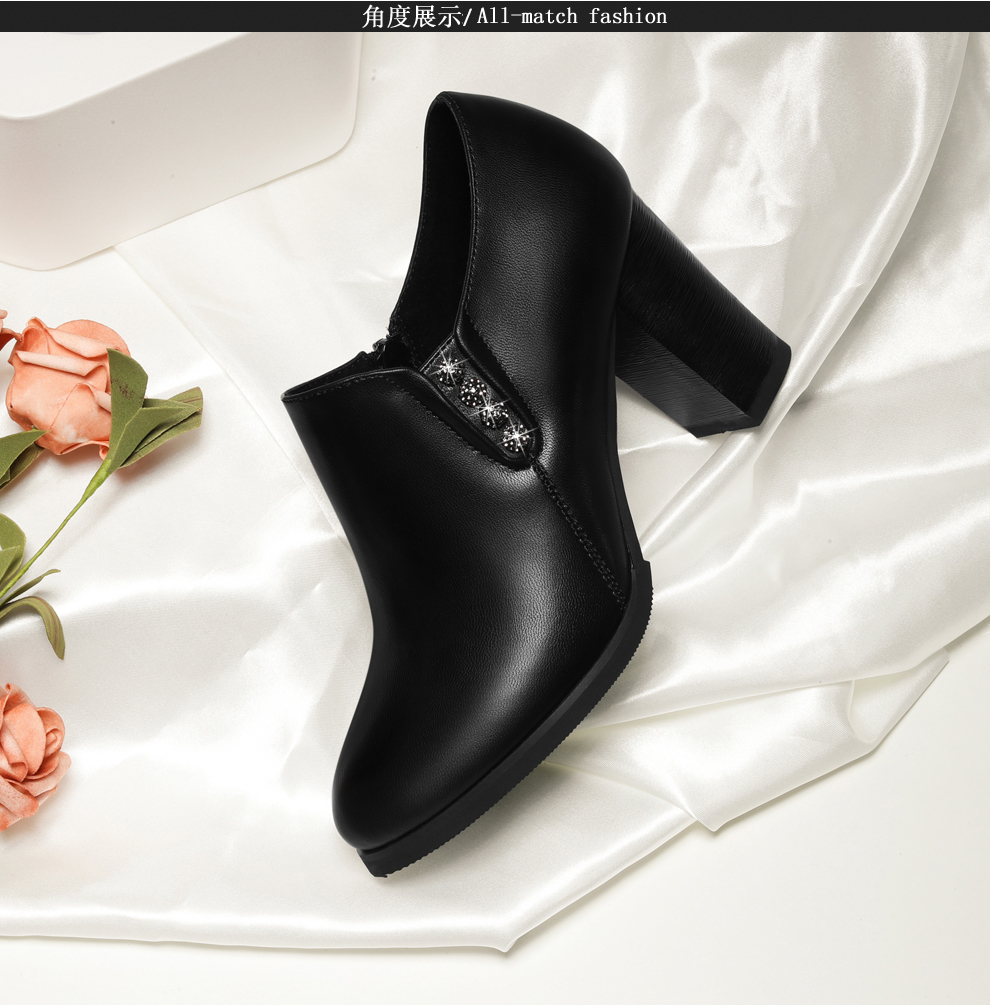Click the All-match fashion header text
The width and height of the screenshot is (990, 1005).
pyautogui.click(x=571, y=16)
